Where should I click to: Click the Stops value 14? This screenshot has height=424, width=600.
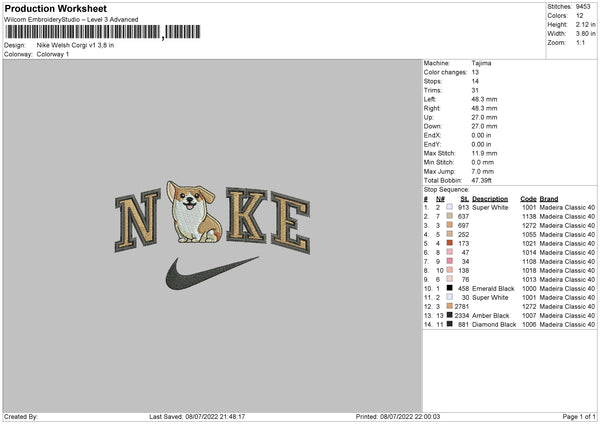(x=475, y=81)
